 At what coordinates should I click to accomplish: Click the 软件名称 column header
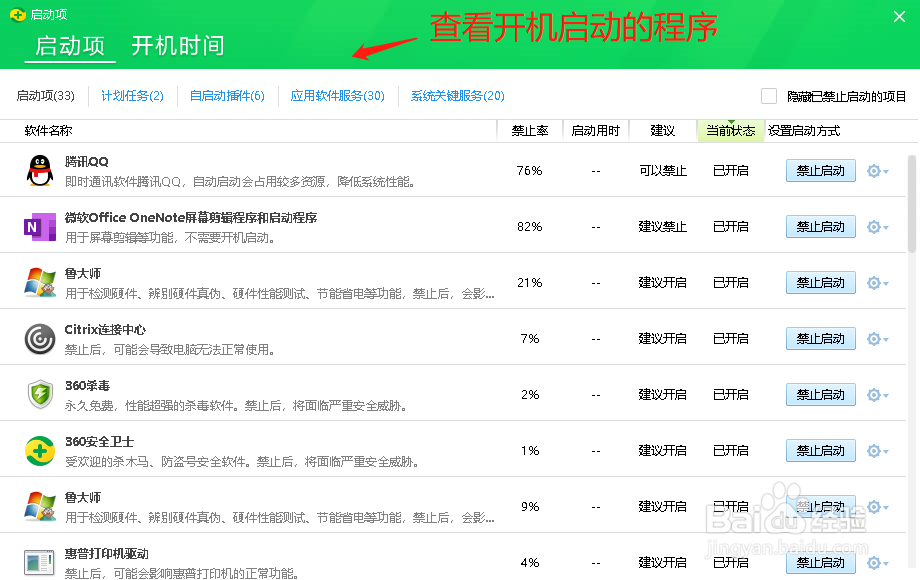point(48,131)
